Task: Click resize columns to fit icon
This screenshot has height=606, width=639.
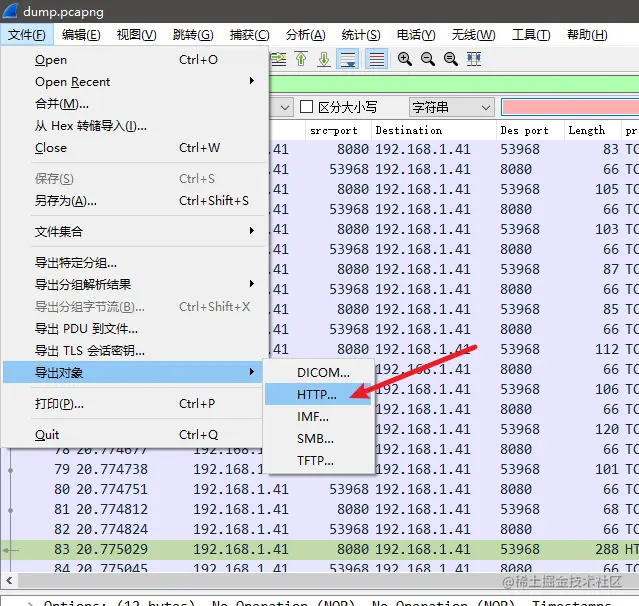Action: [x=474, y=59]
